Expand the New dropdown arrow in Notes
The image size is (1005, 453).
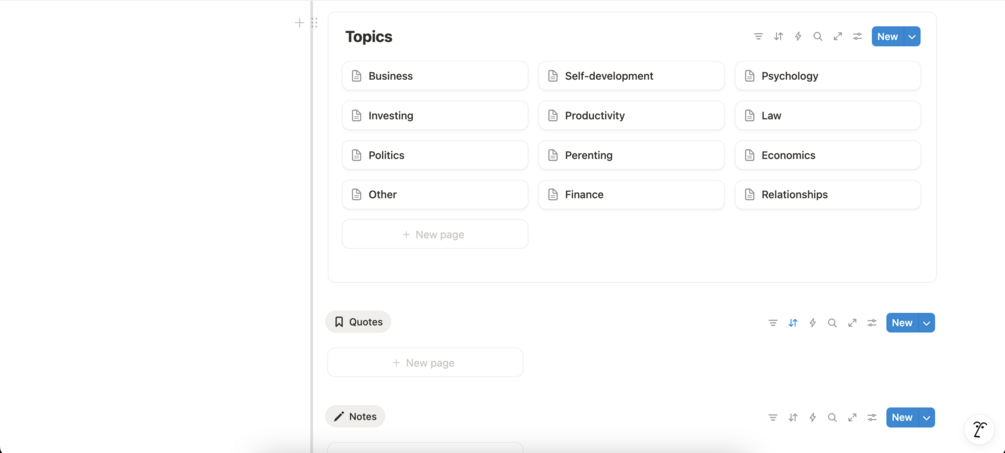(927, 418)
